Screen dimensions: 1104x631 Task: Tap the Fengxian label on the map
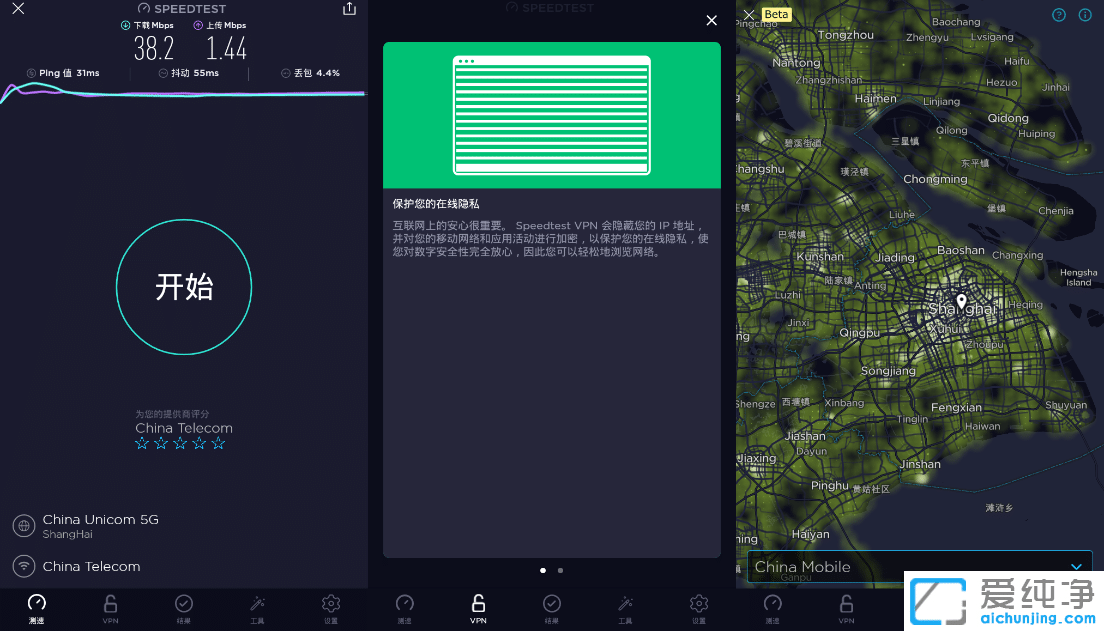956,407
